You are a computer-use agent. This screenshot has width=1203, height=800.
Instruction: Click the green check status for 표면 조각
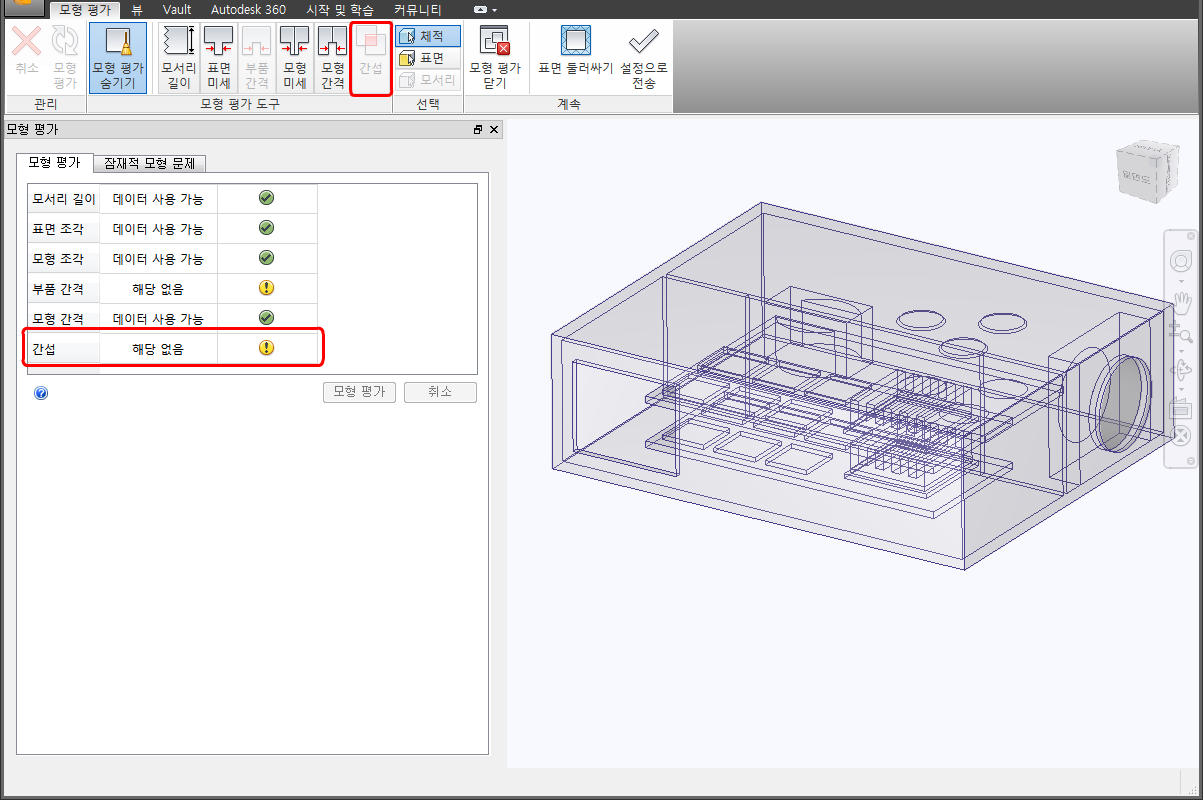tap(266, 228)
